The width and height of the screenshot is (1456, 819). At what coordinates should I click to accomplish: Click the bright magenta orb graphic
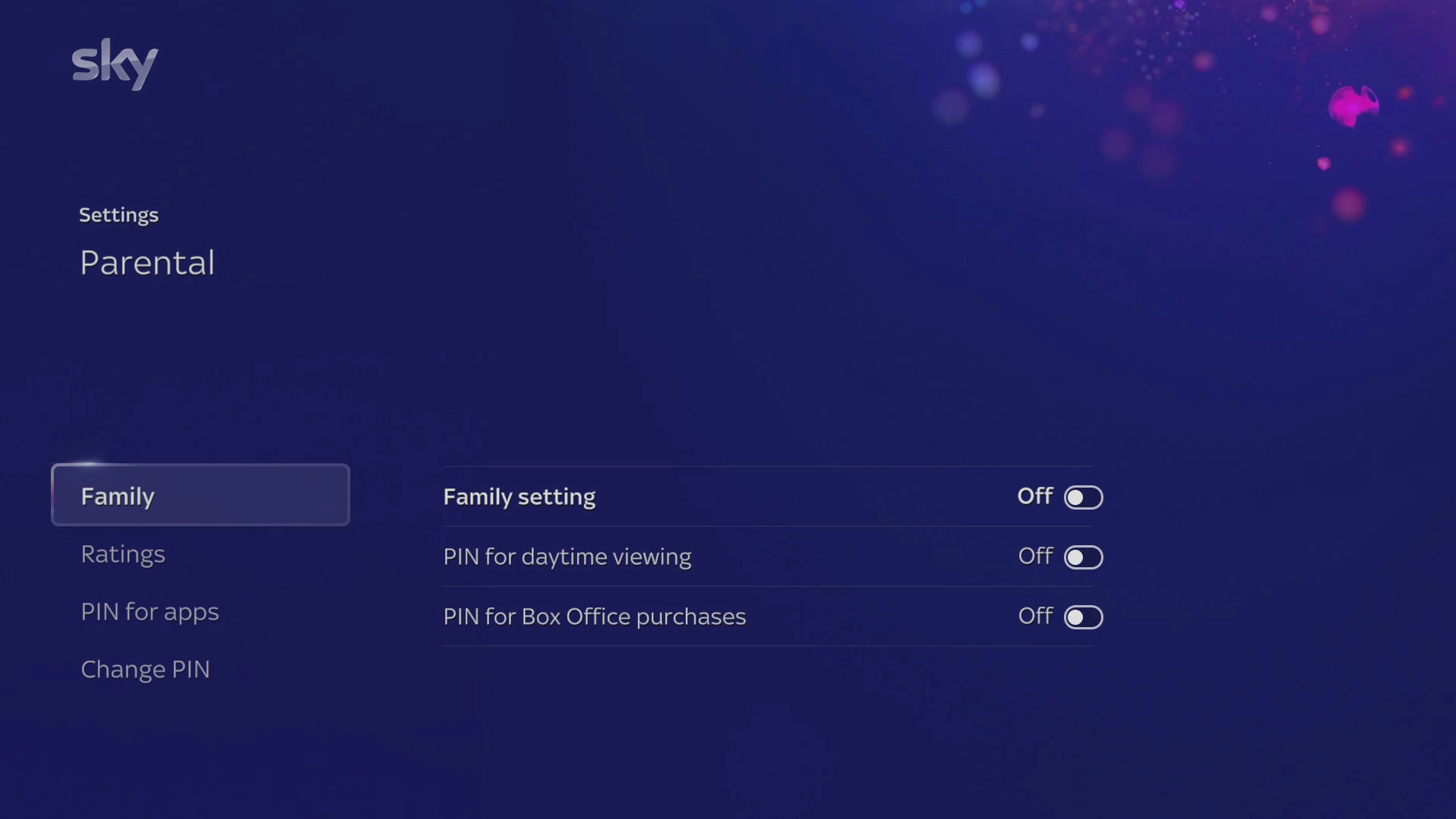pos(1352,105)
